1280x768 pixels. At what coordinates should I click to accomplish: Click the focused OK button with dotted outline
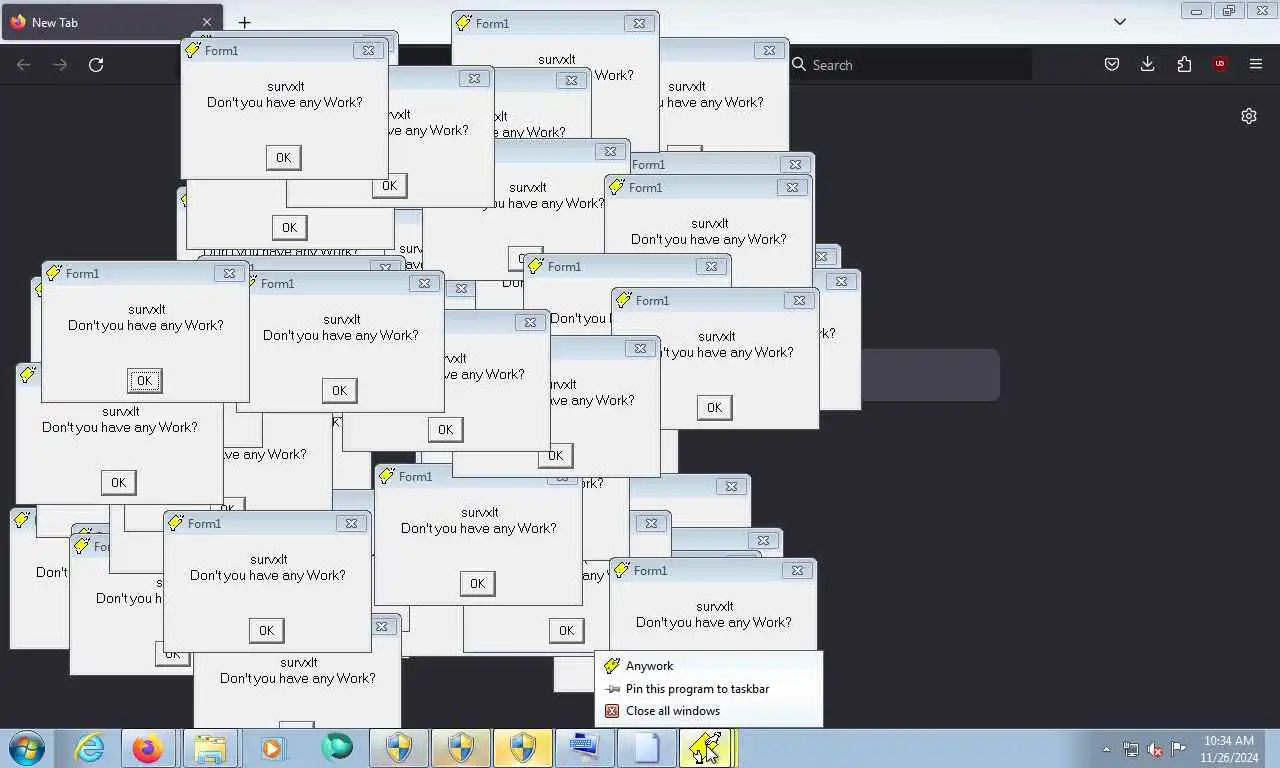[x=144, y=380]
